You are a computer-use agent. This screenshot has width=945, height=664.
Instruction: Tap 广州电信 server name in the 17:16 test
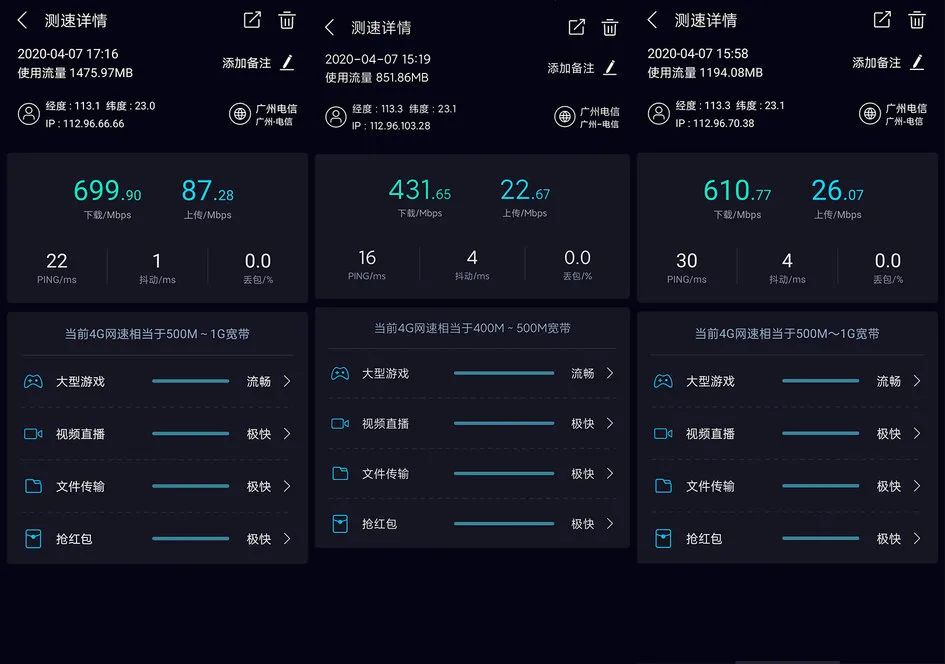point(276,108)
